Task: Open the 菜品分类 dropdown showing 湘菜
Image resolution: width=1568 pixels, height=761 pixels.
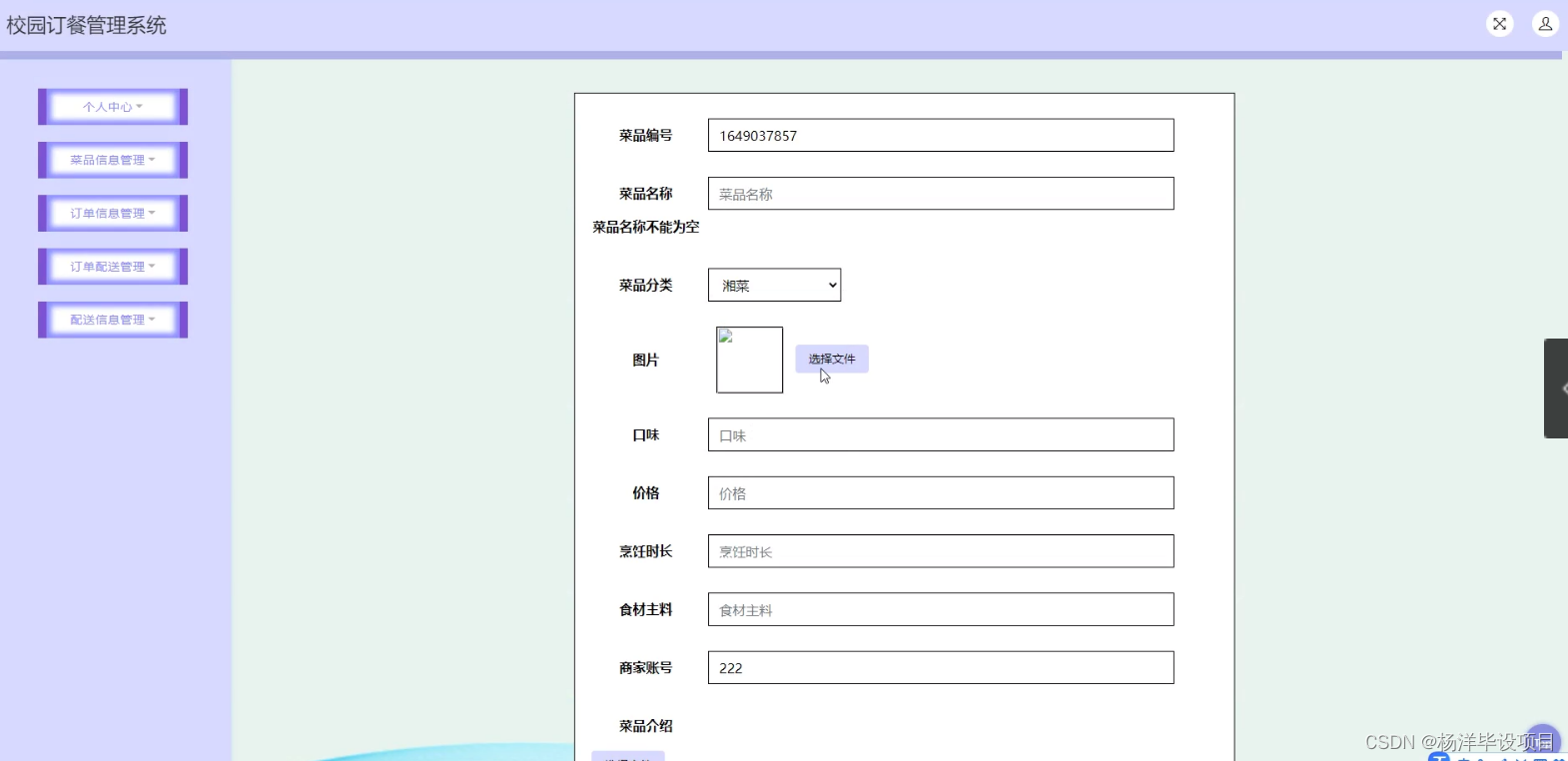Action: click(x=774, y=285)
